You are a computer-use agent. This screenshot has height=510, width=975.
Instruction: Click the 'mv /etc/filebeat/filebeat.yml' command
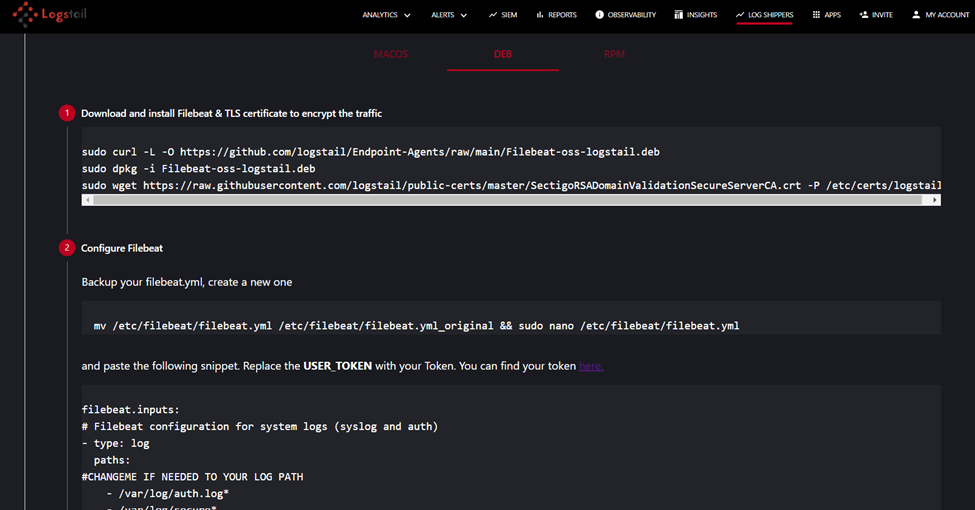pyautogui.click(x=416, y=326)
